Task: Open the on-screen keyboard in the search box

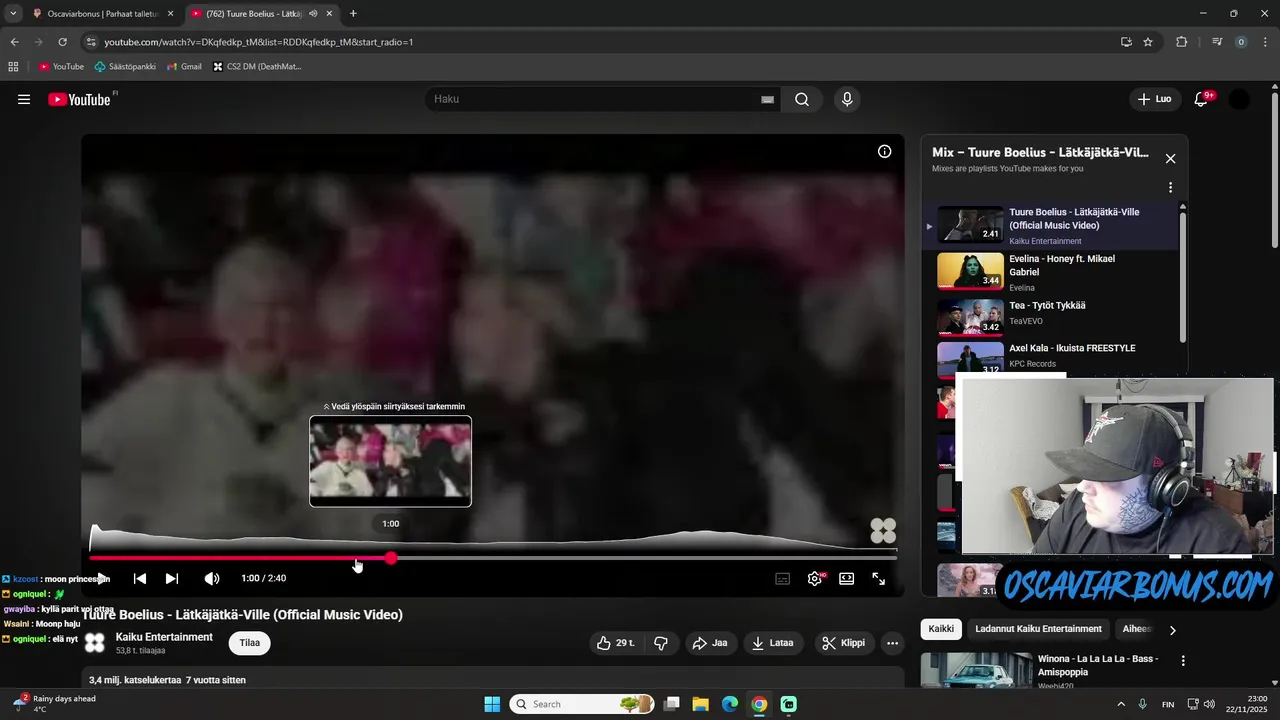Action: (767, 99)
